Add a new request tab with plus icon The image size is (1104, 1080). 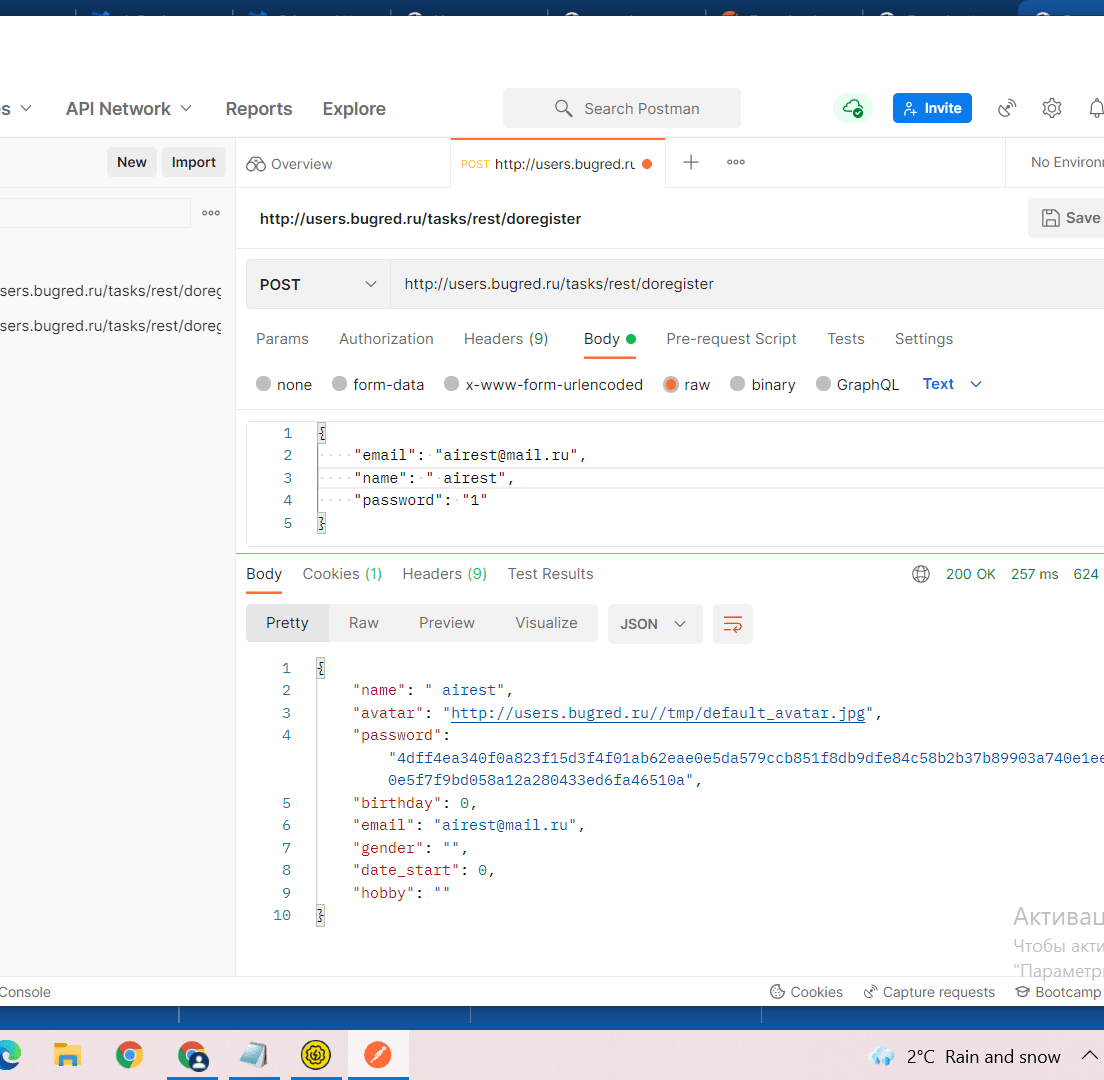[x=691, y=163]
